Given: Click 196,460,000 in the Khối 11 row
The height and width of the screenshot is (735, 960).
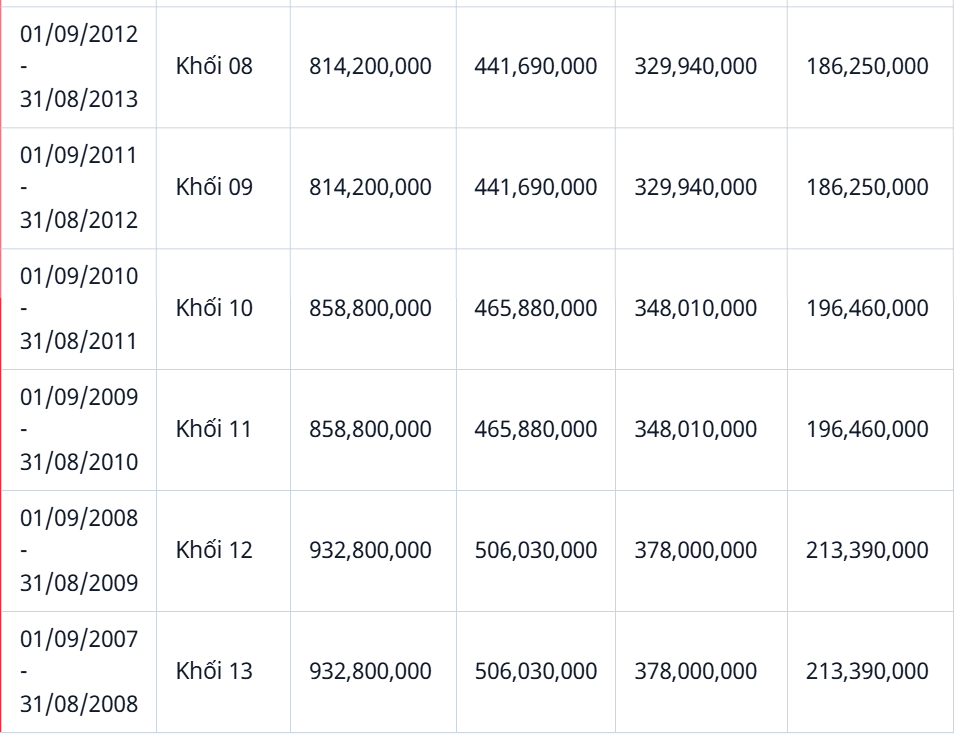Looking at the screenshot, I should [x=867, y=429].
